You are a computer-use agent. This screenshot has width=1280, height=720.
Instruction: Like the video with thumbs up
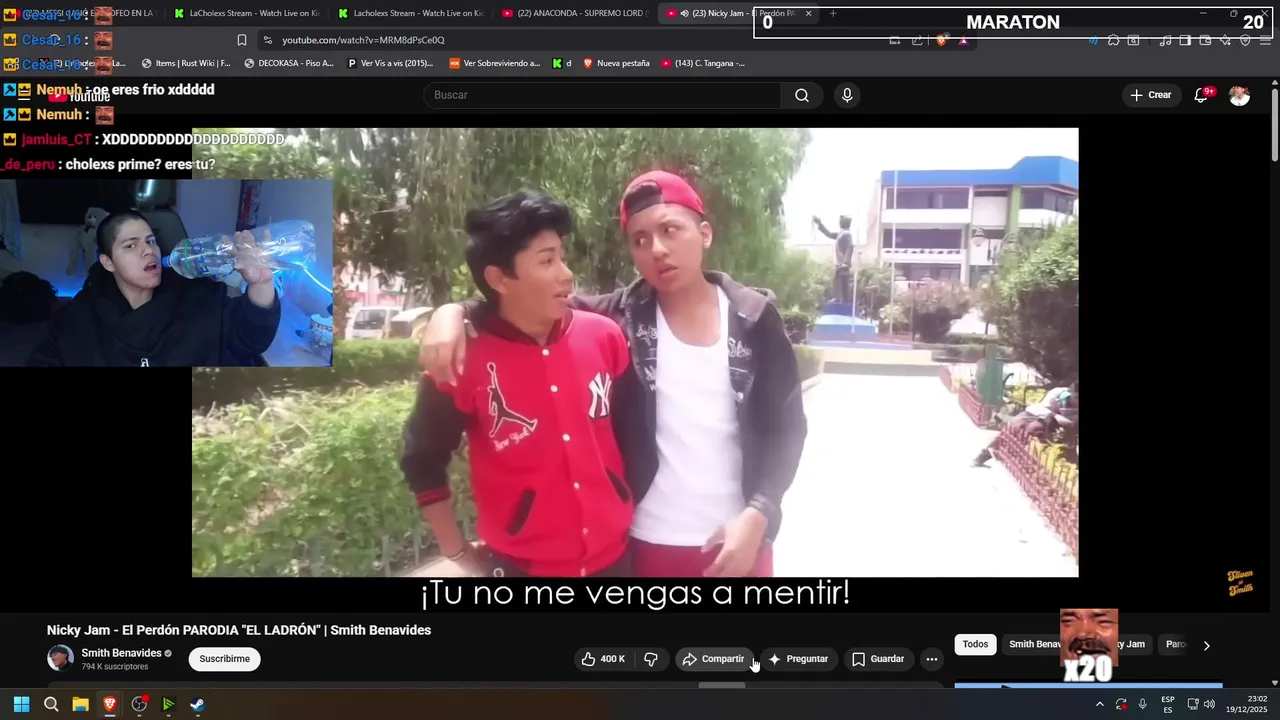point(603,659)
